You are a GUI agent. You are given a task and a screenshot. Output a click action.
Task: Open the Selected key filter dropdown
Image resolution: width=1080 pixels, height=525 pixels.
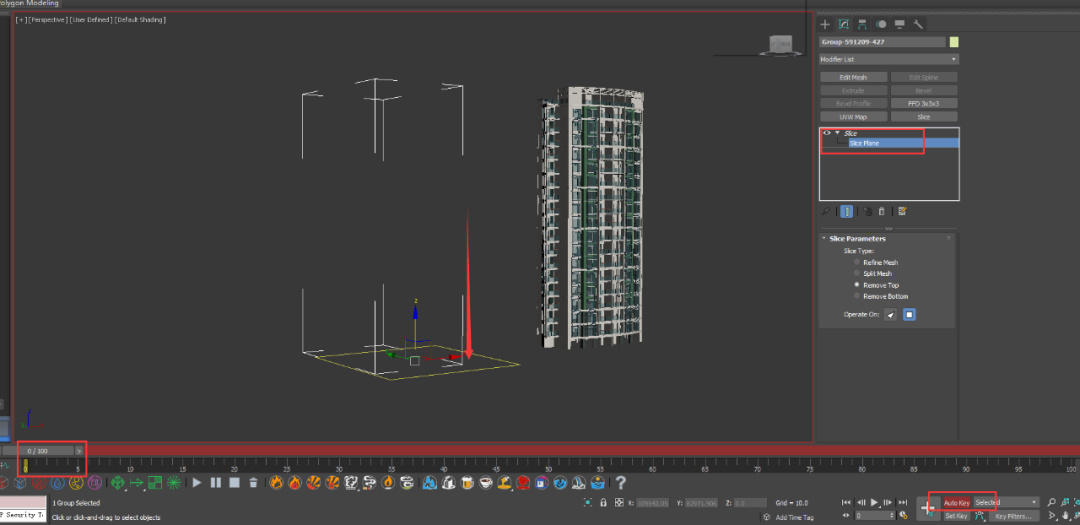tap(1006, 503)
